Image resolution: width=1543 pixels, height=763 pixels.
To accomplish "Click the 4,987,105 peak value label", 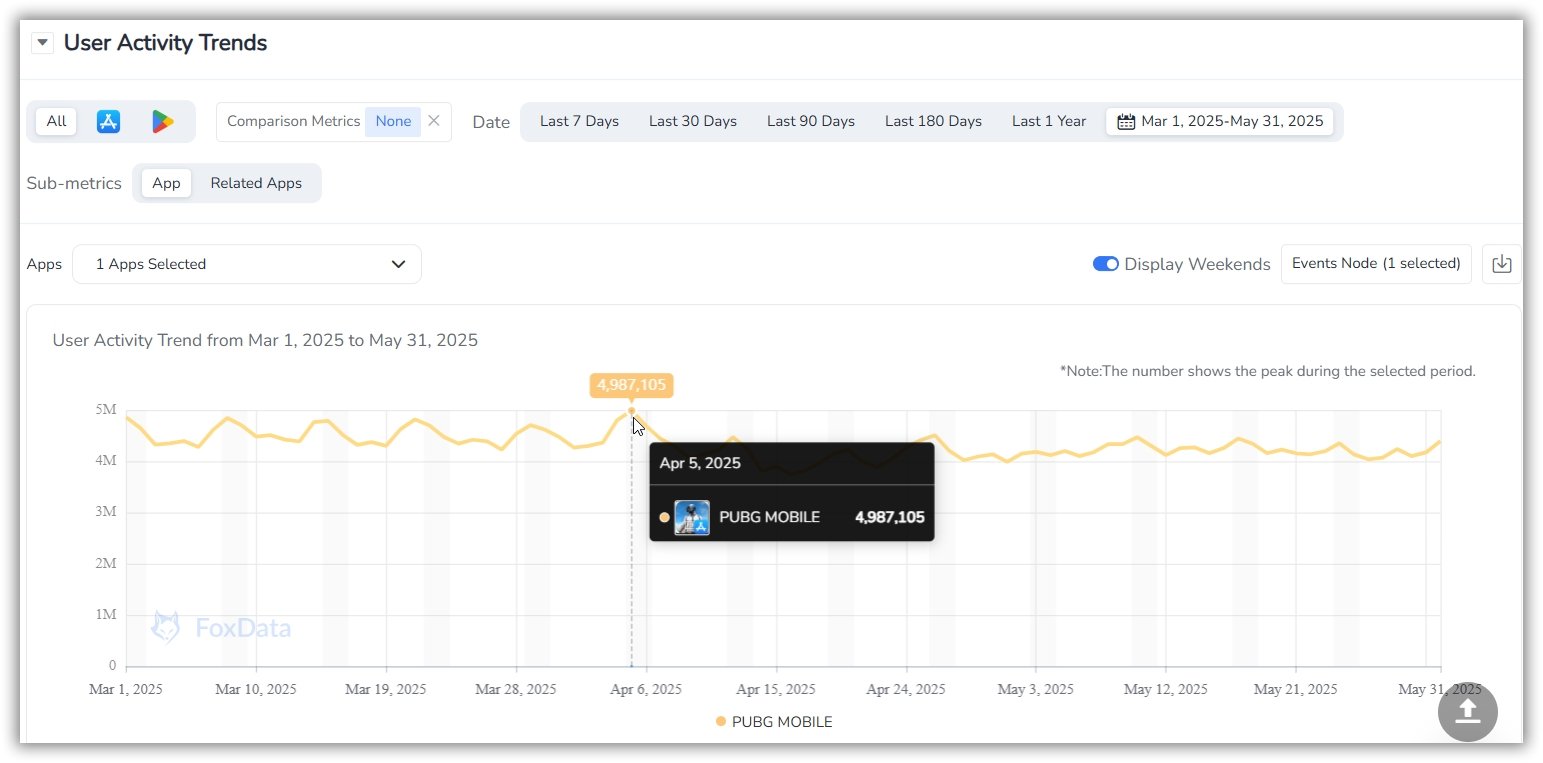I will click(631, 385).
